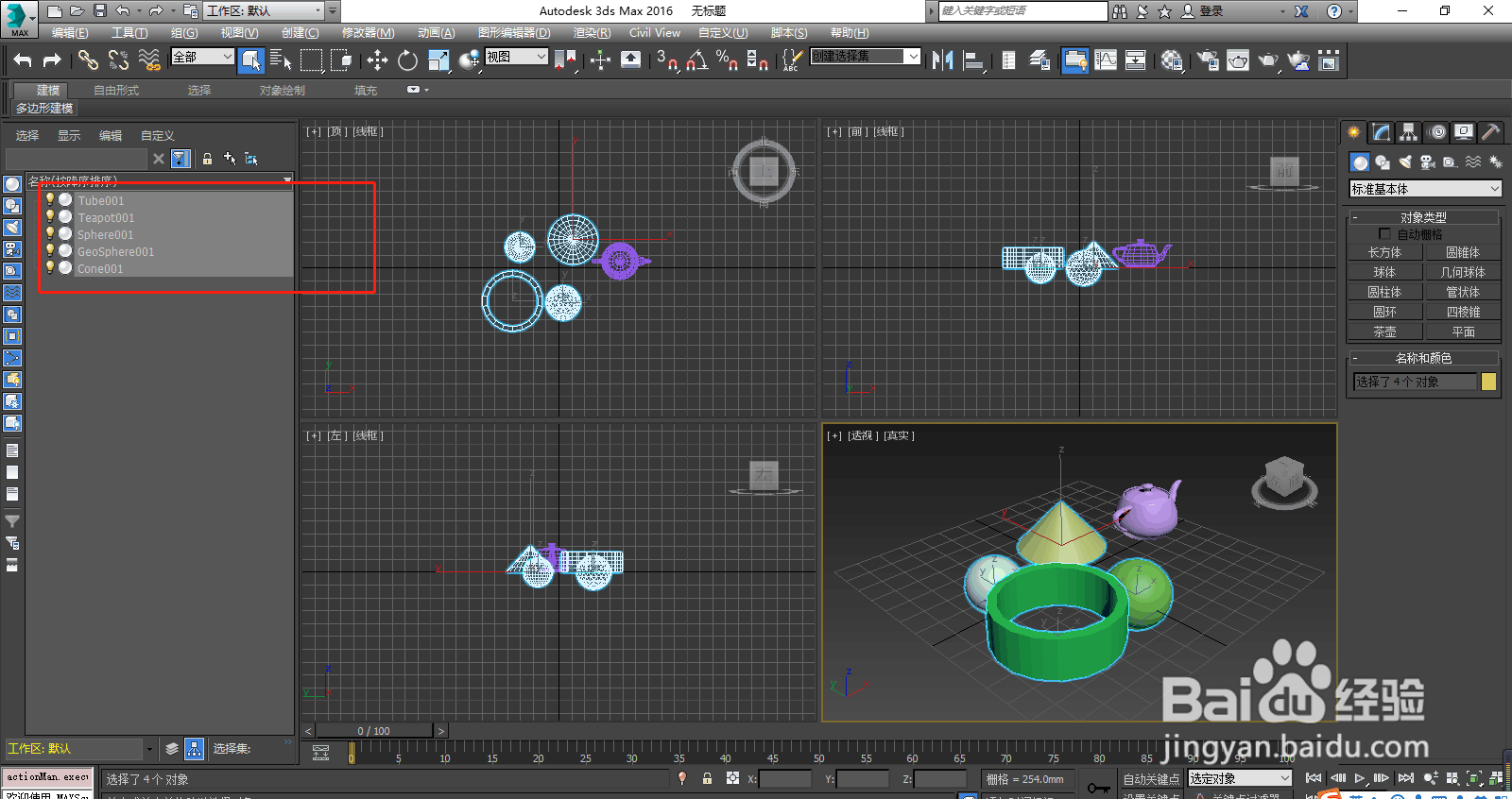Image resolution: width=1512 pixels, height=799 pixels.
Task: Collapse the 名称和颜色 rollout
Action: pos(1423,358)
